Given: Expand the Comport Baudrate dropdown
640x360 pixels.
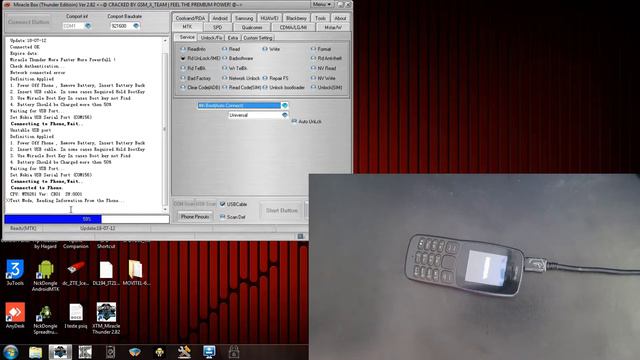Looking at the screenshot, I should (x=136, y=26).
